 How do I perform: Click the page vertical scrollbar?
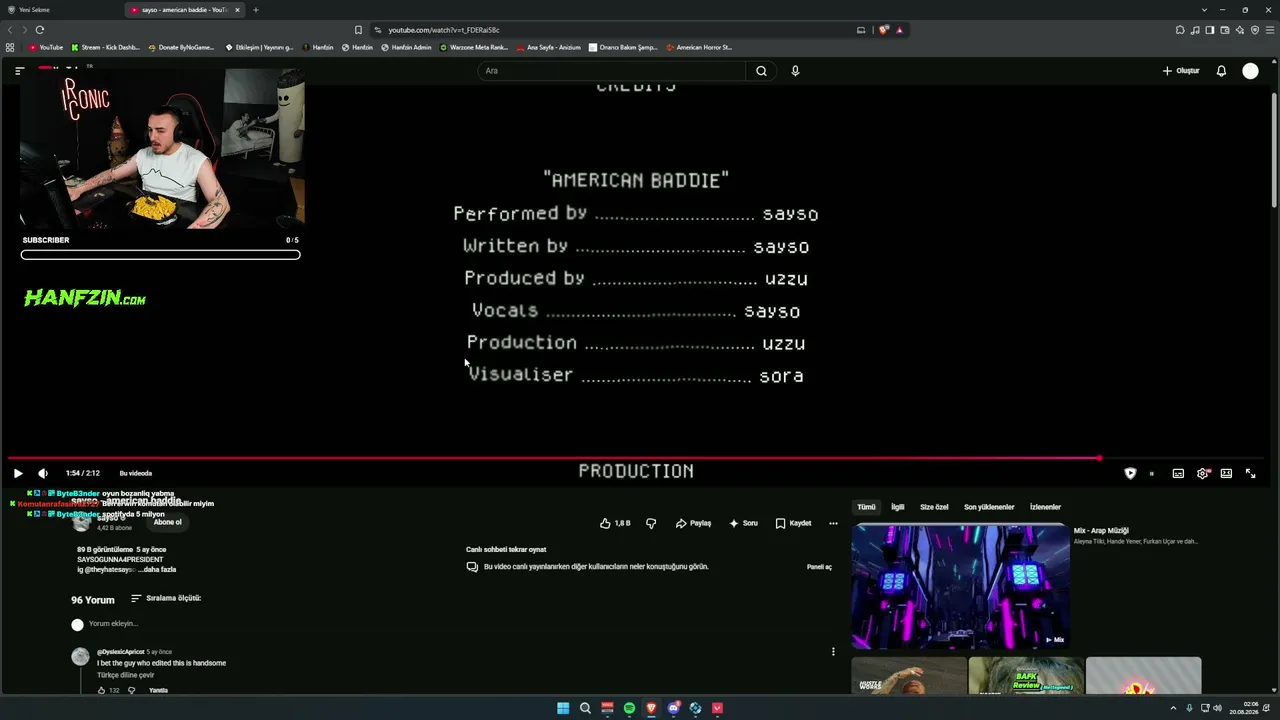tap(1274, 150)
